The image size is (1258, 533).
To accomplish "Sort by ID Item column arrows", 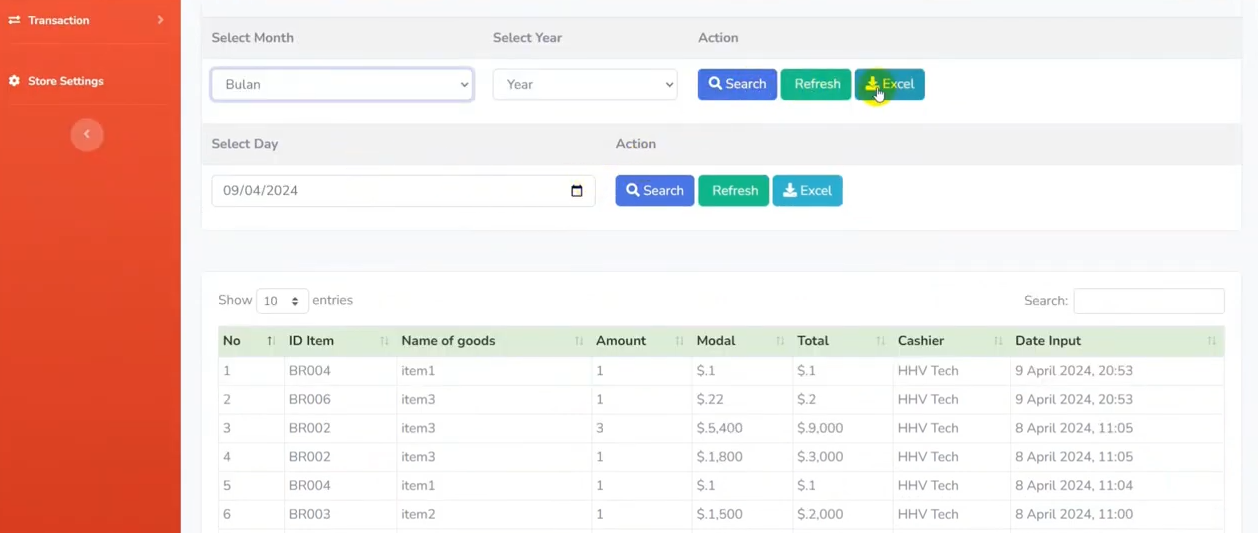I will 384,342.
